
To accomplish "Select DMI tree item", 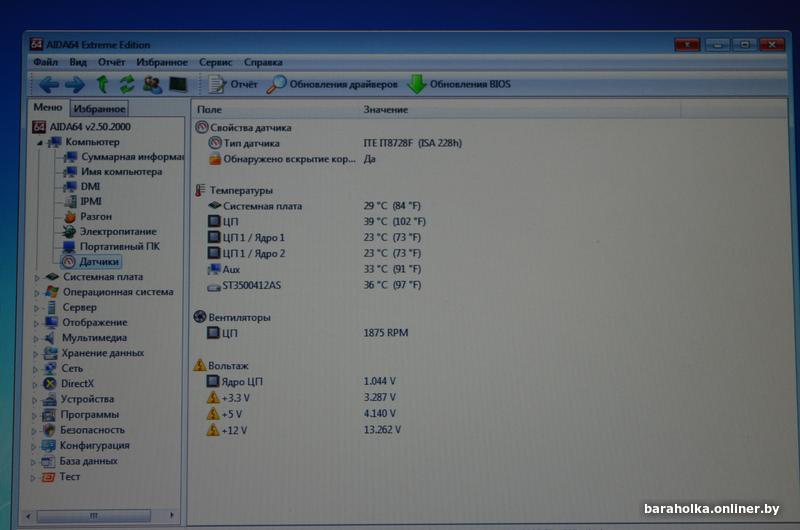I will (83, 187).
